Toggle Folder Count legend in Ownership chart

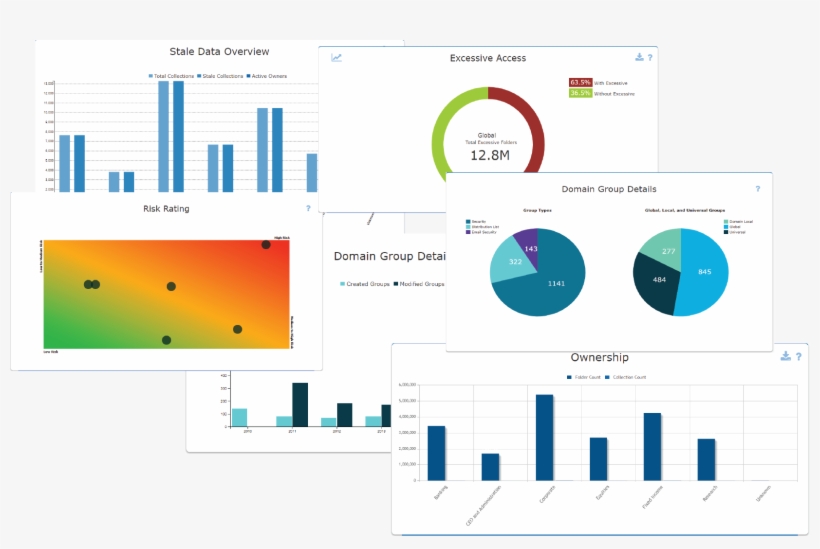click(x=582, y=377)
